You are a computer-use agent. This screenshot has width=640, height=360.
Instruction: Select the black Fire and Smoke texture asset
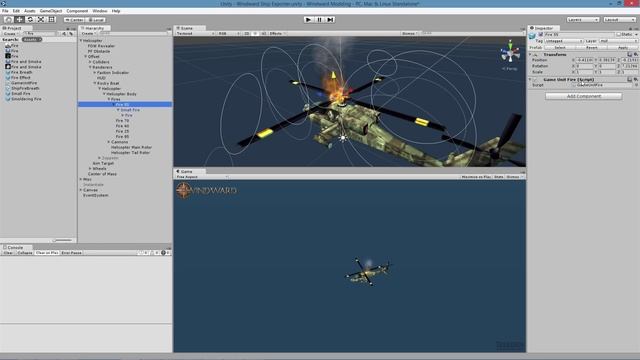[26, 67]
